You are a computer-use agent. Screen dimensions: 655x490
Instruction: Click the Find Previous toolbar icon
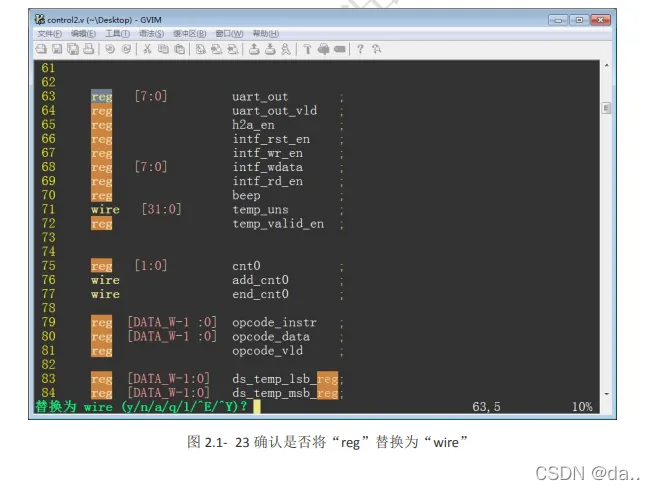[233, 49]
